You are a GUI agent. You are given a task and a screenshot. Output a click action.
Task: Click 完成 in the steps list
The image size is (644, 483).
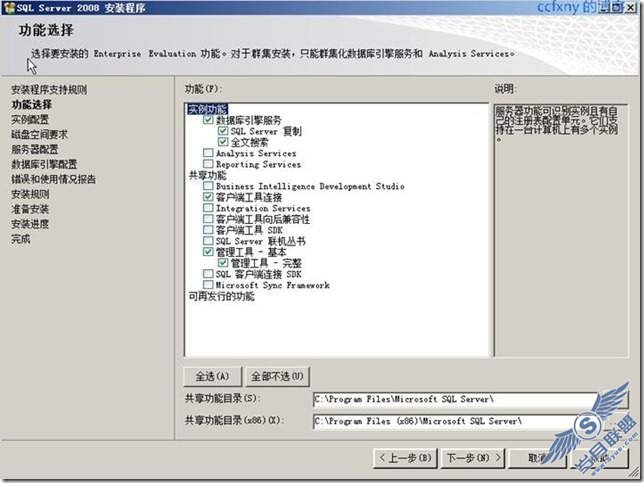(x=21, y=239)
